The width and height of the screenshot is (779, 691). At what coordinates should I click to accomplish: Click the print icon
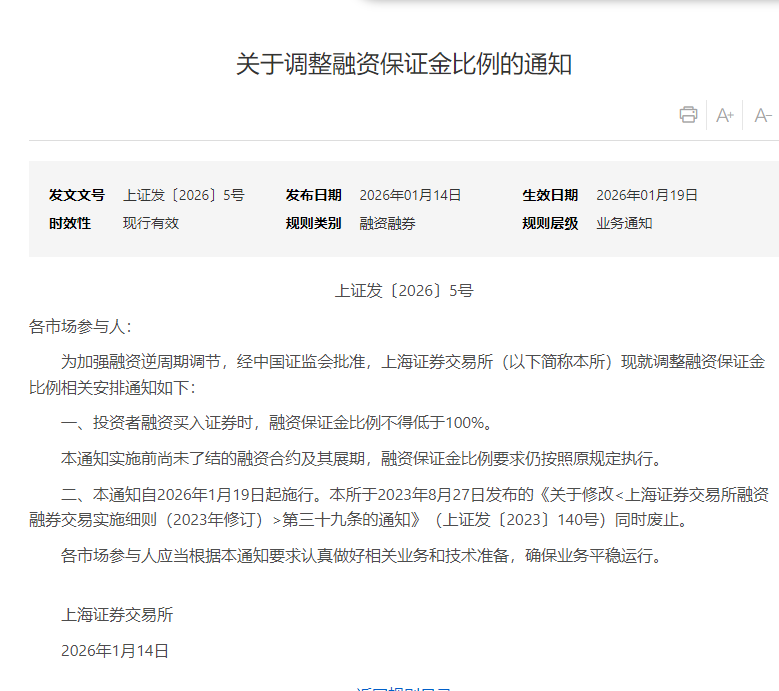(688, 115)
